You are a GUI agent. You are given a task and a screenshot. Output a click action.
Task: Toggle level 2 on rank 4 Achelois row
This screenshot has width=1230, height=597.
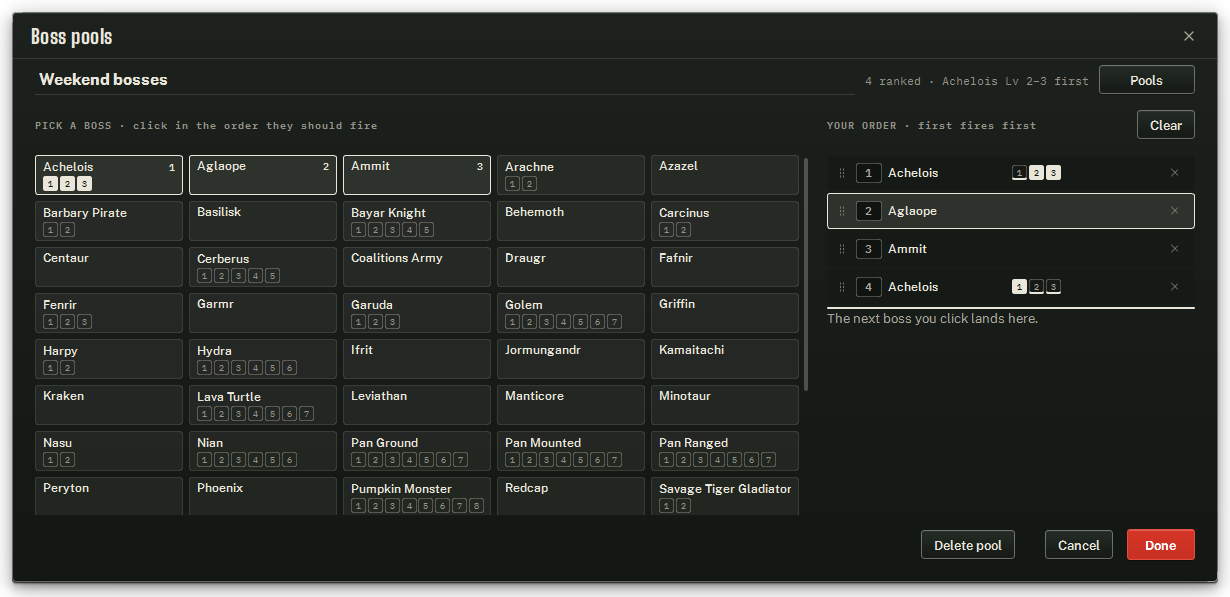click(x=1036, y=287)
